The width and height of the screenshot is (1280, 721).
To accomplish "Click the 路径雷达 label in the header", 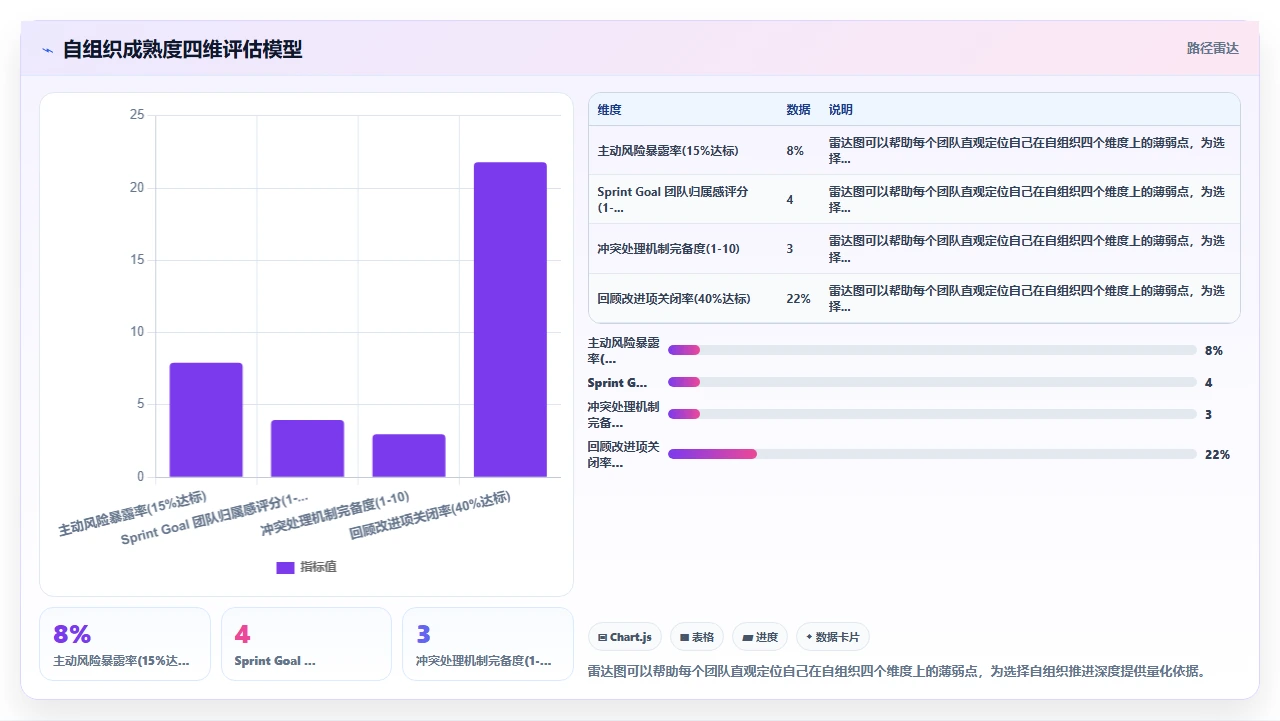I will (1212, 48).
